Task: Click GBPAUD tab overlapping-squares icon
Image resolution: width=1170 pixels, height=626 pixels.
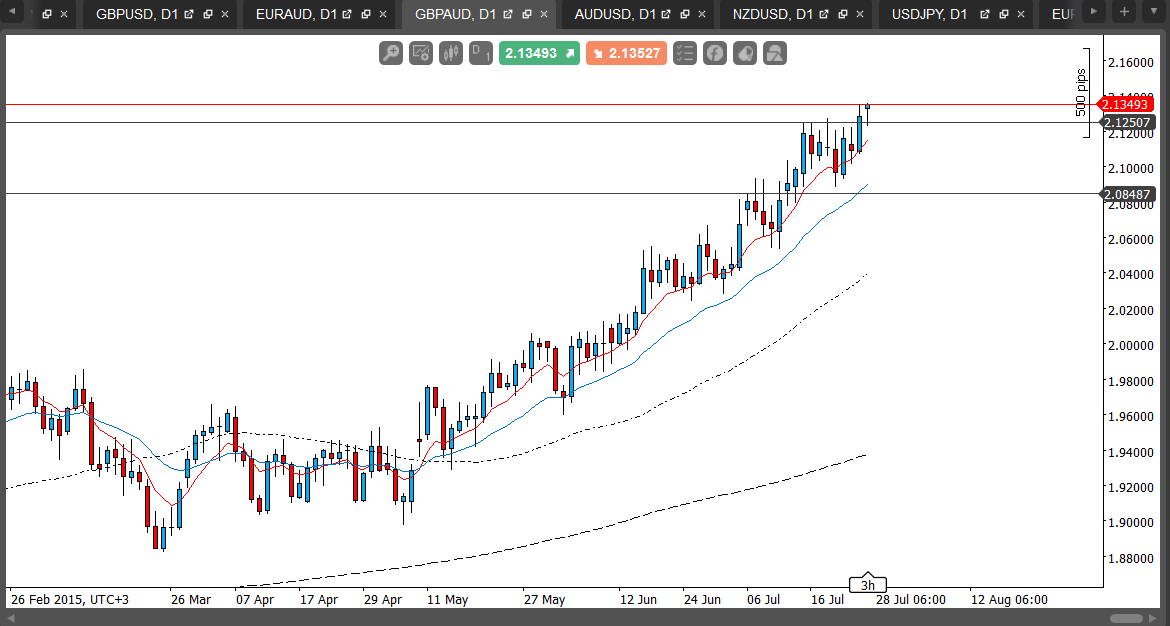Action: (527, 14)
